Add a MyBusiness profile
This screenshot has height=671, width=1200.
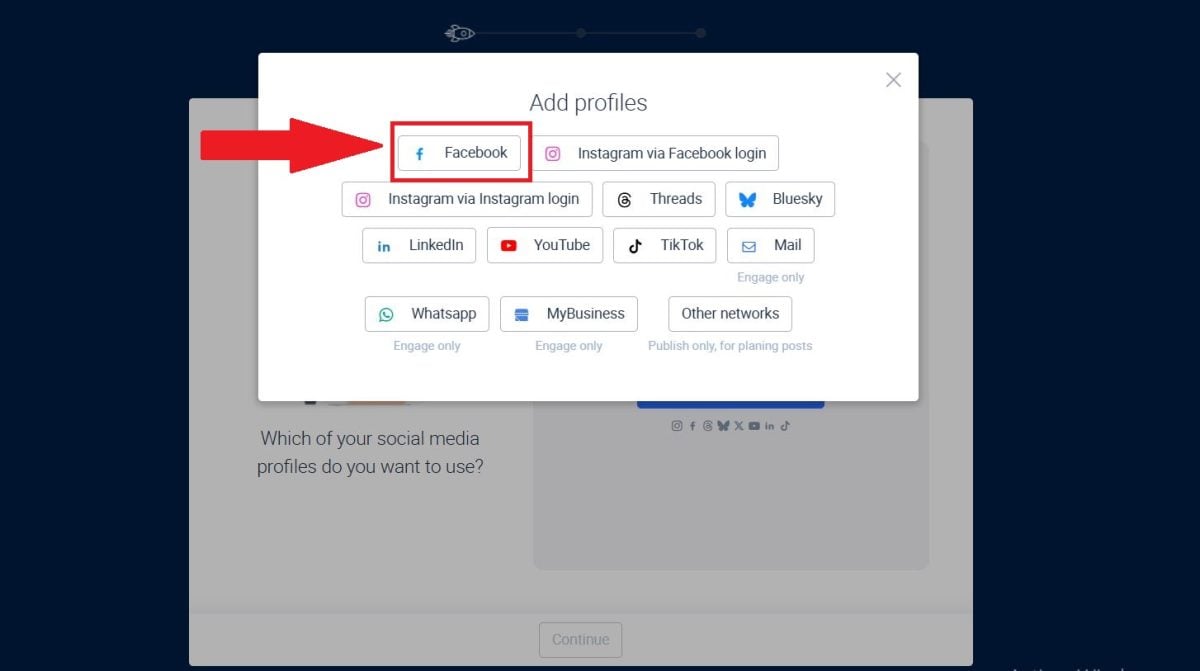(569, 314)
